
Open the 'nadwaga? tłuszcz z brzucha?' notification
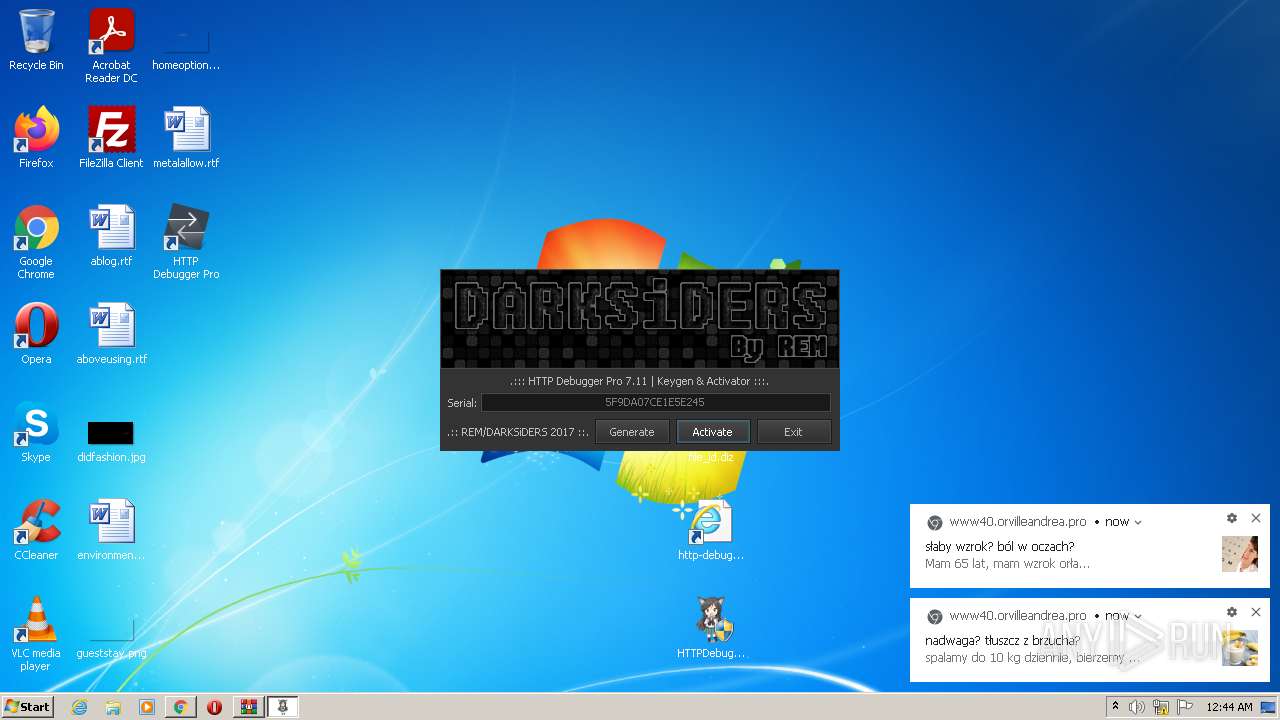(1090, 640)
